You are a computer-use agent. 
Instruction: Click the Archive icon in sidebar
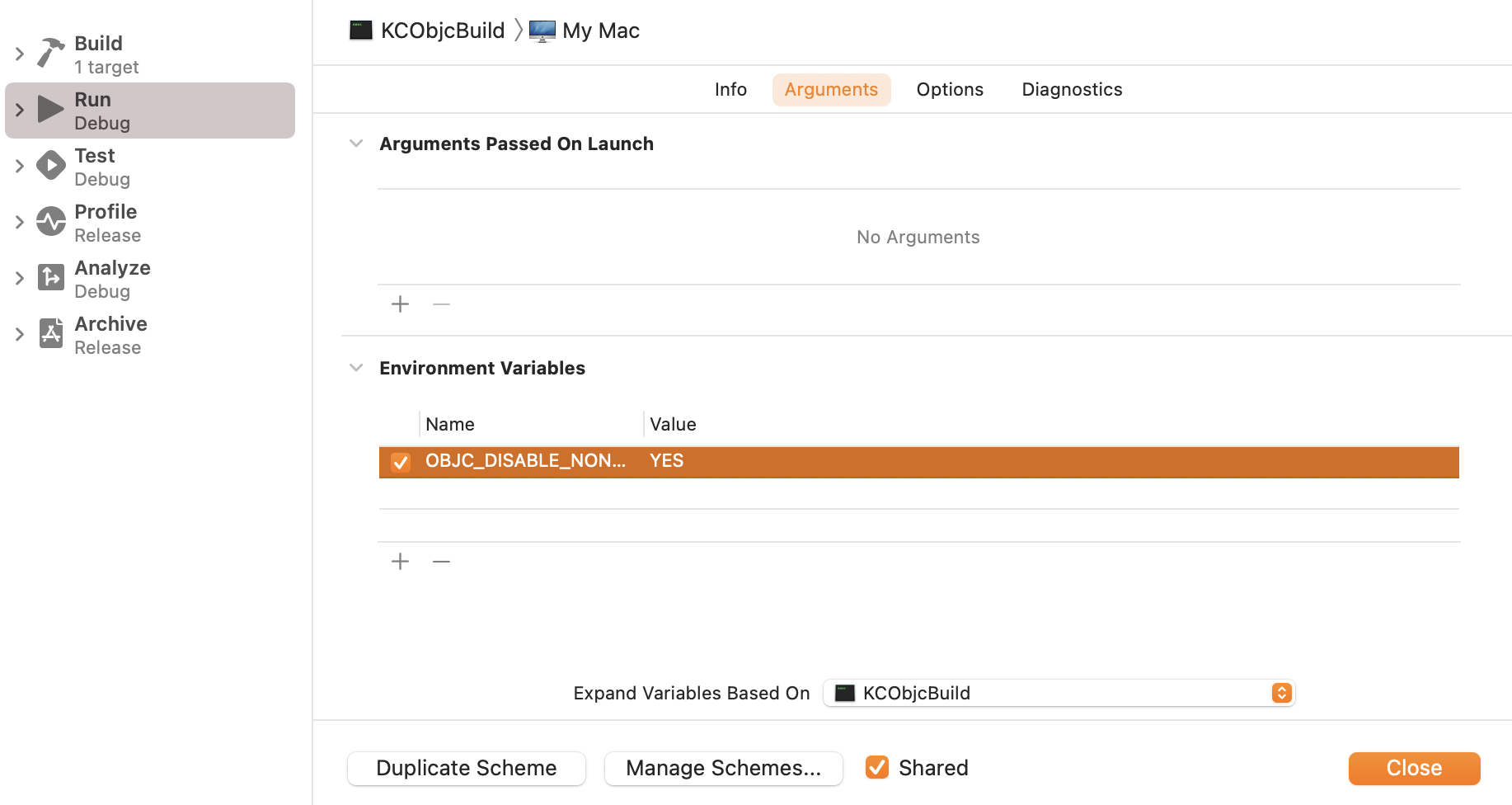50,334
